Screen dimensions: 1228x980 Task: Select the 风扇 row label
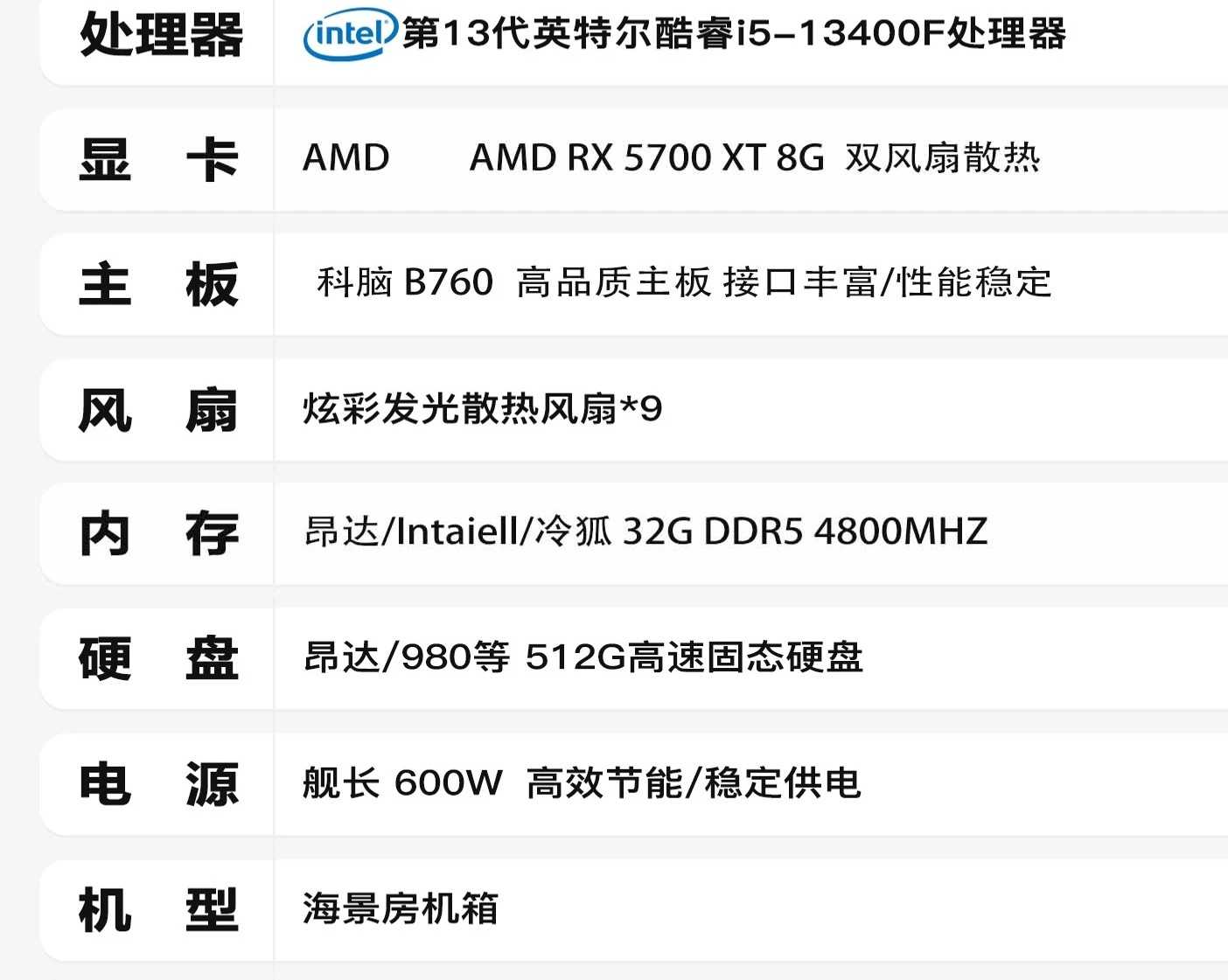click(x=158, y=410)
